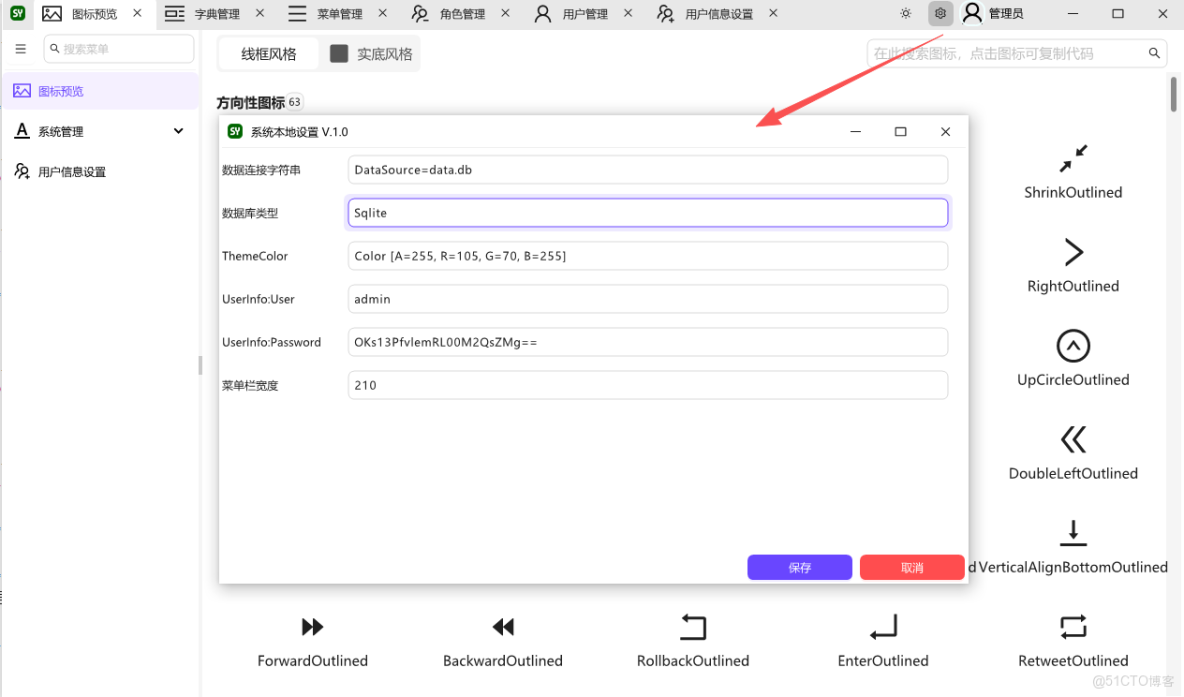Screen dimensions: 1184x697
Task: Select the ShrinkOutlined icon
Action: 1073,160
